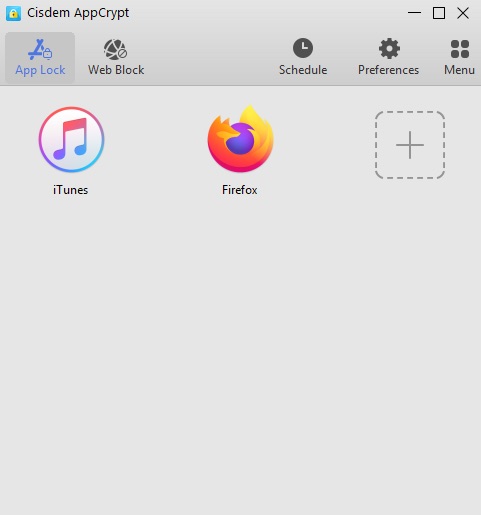Click the iTunes label text
The height and width of the screenshot is (515, 481).
tap(70, 190)
